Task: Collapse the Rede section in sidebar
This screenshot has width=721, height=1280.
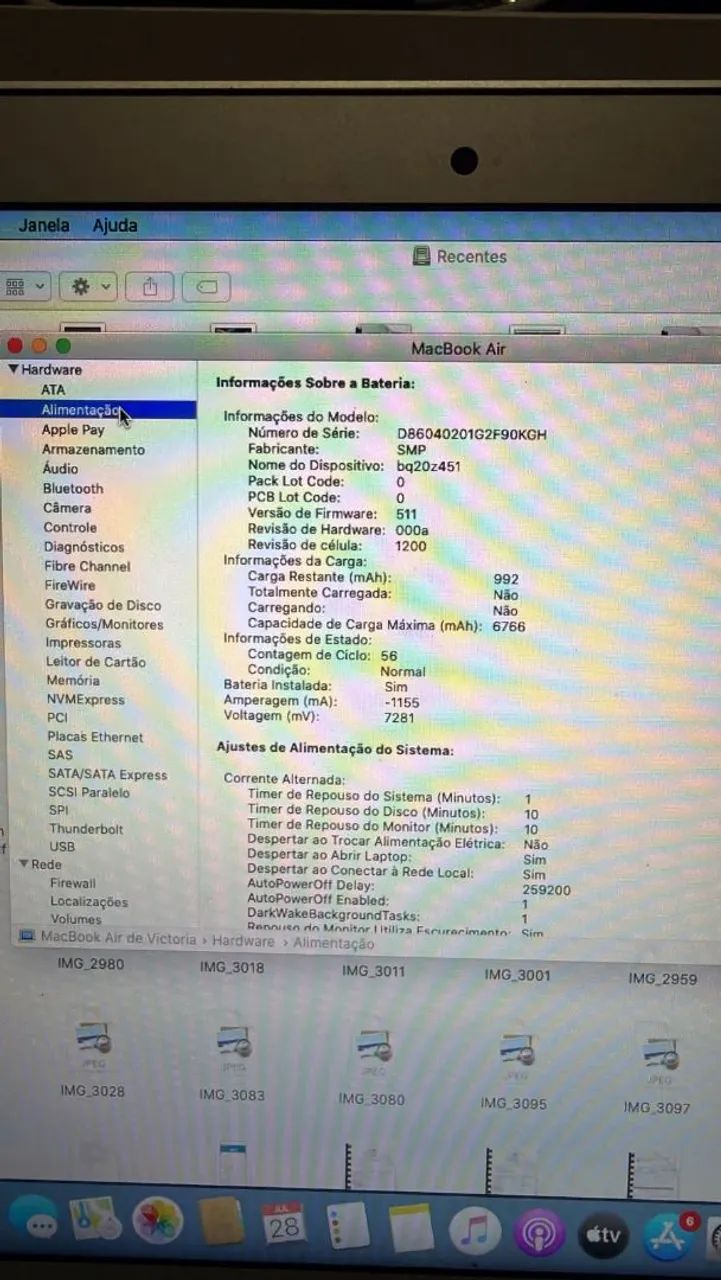Action: point(24,864)
